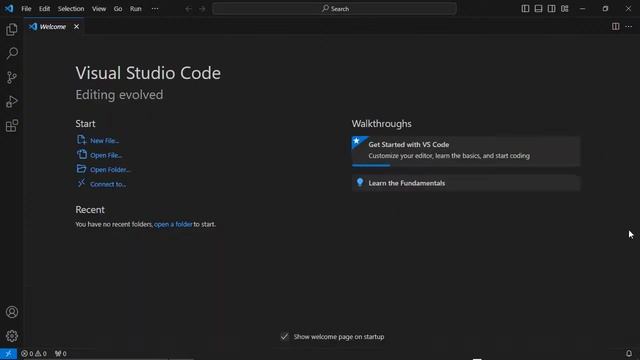Show errors and warnings count in status bar
The image size is (640, 360).
33,353
